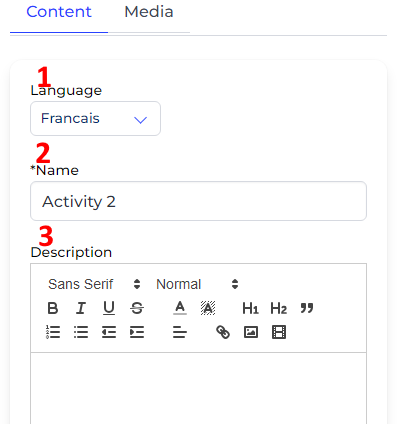The width and height of the screenshot is (402, 424).
Task: Apply strikethrough formatting
Action: [x=137, y=308]
